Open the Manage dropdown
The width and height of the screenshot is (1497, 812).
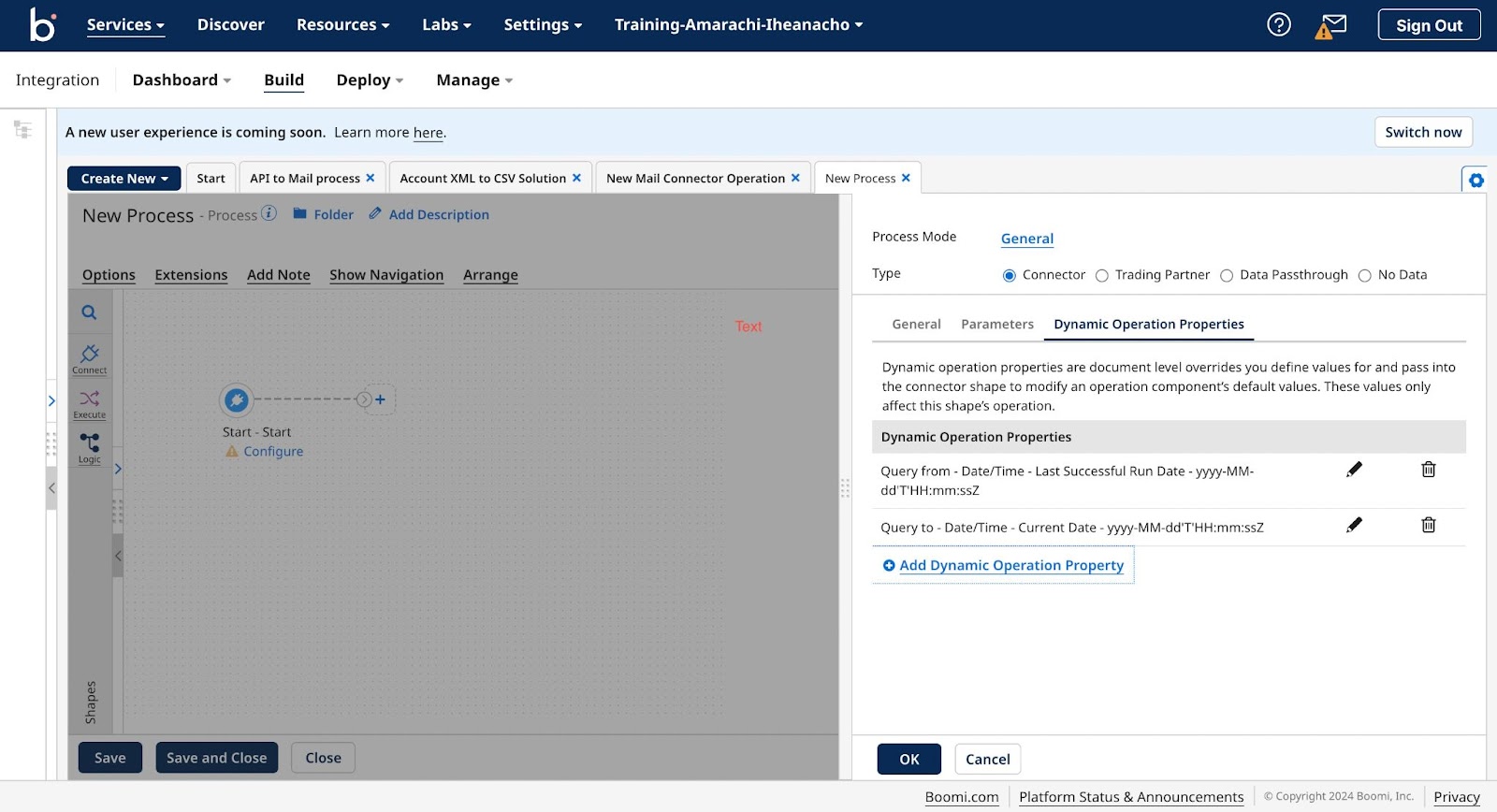click(474, 80)
